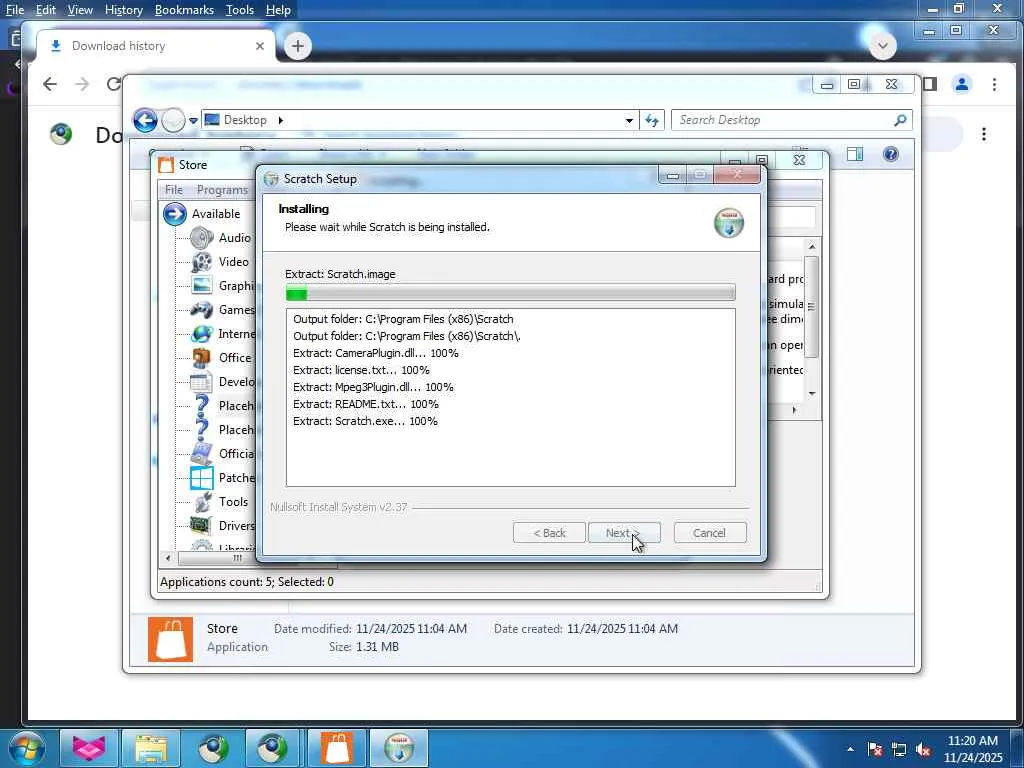Expand the Explorer address bar dropdown
Screen dimensions: 1024x768
click(x=629, y=120)
